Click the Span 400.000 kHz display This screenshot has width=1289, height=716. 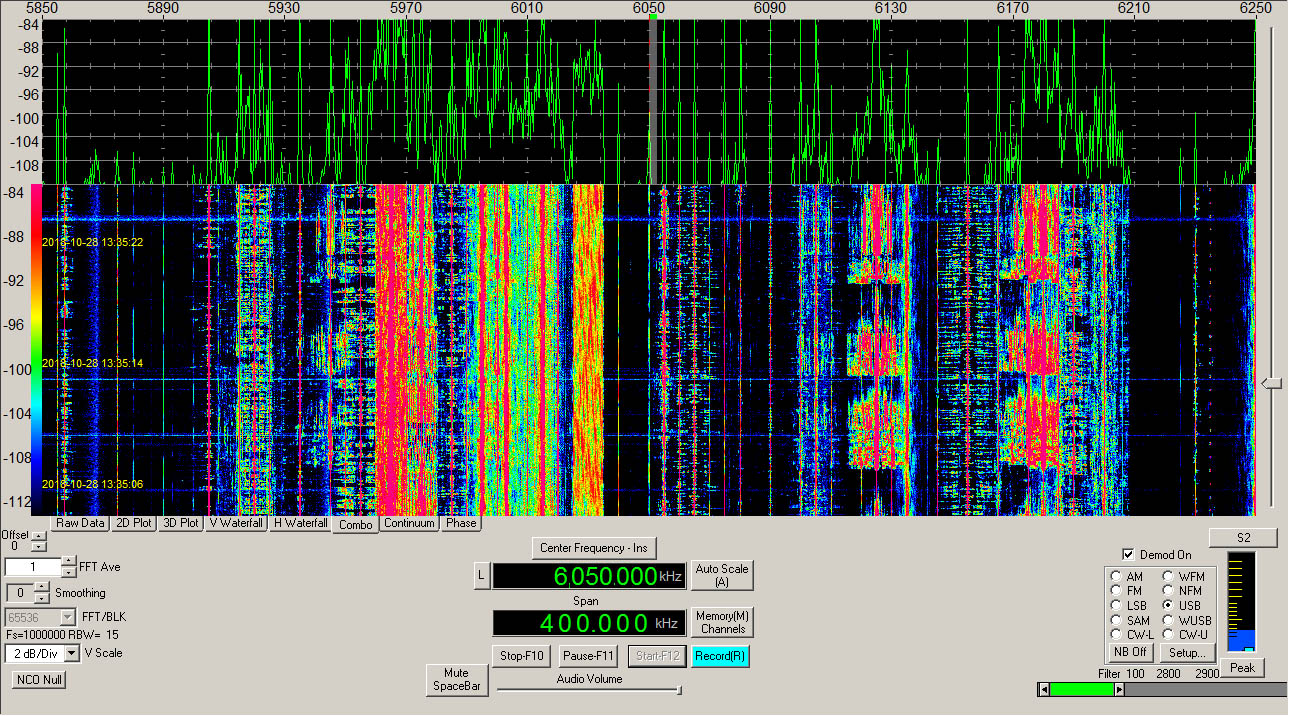[x=590, y=623]
